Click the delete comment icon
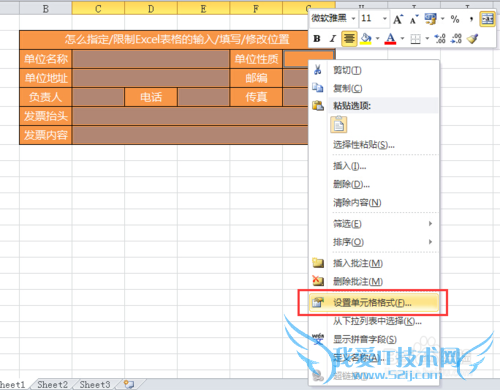The width and height of the screenshot is (500, 390). tap(318, 281)
